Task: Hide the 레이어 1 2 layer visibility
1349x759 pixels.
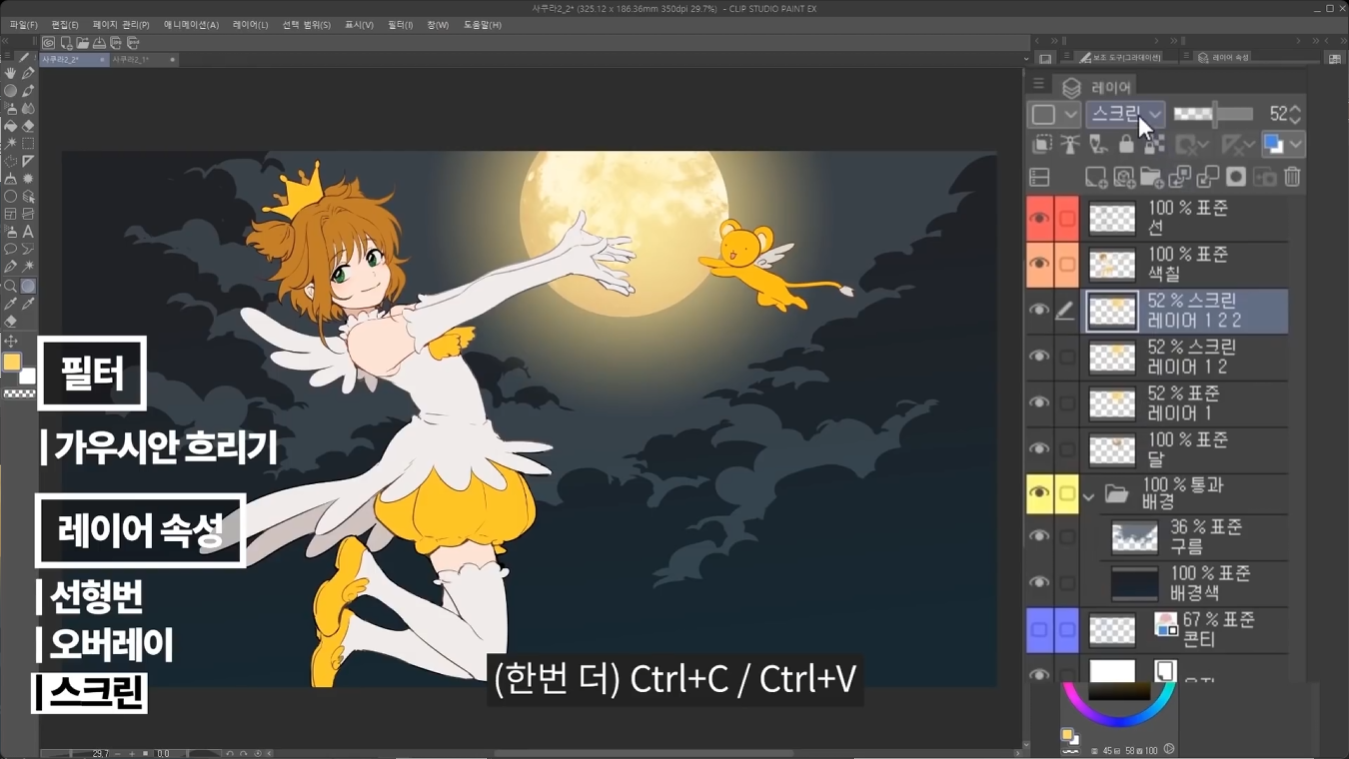Action: pyautogui.click(x=1039, y=356)
